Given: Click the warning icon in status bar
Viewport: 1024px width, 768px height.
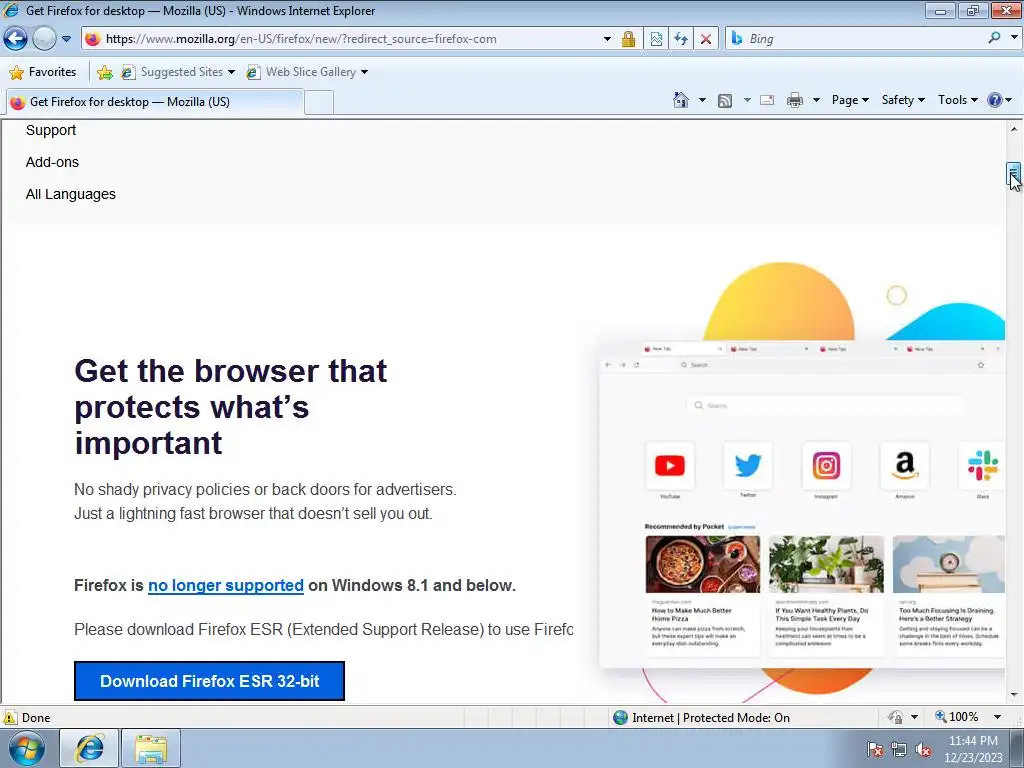Looking at the screenshot, I should click(x=9, y=717).
